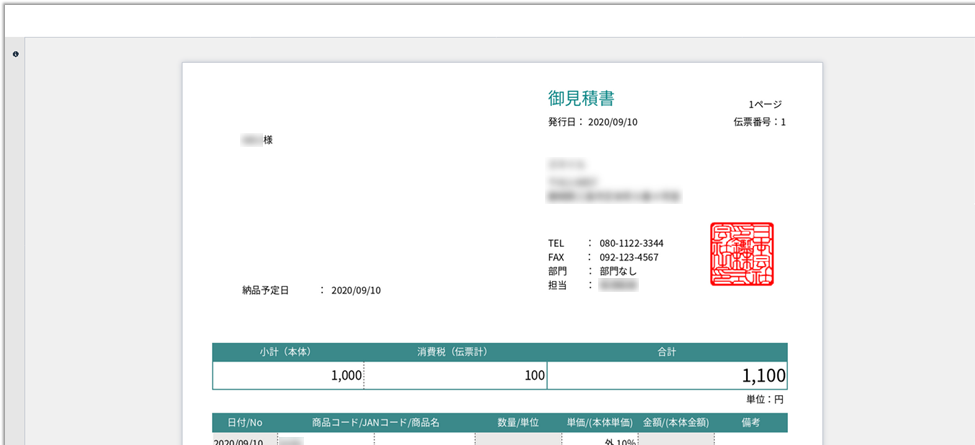Click the 日付/No column header
The height and width of the screenshot is (445, 975).
[237, 423]
